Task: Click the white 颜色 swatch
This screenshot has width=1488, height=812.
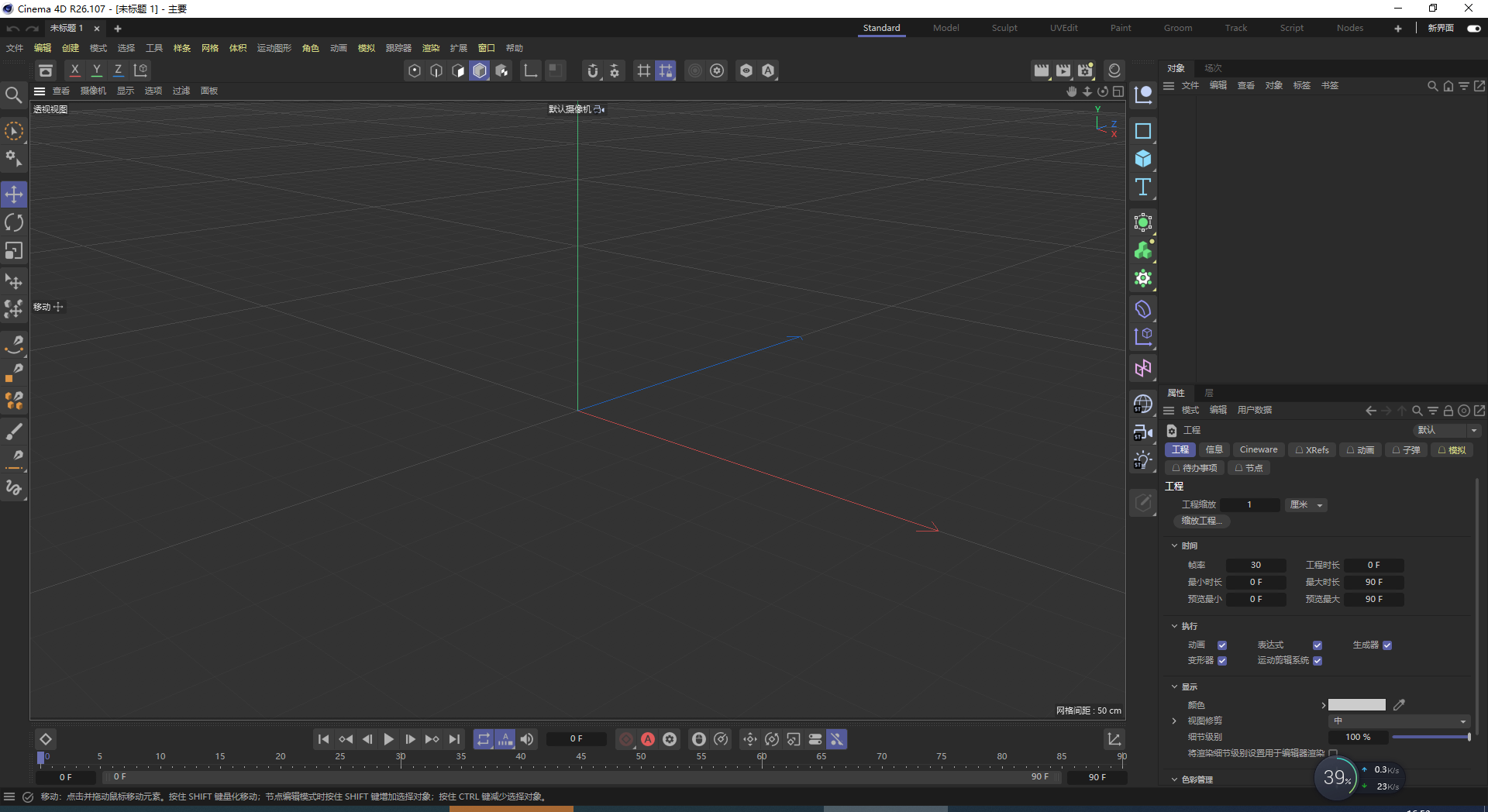Action: point(1357,705)
